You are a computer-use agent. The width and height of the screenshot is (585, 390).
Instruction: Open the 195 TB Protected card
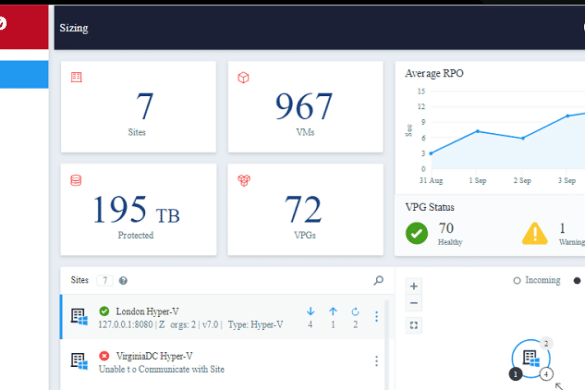138,210
